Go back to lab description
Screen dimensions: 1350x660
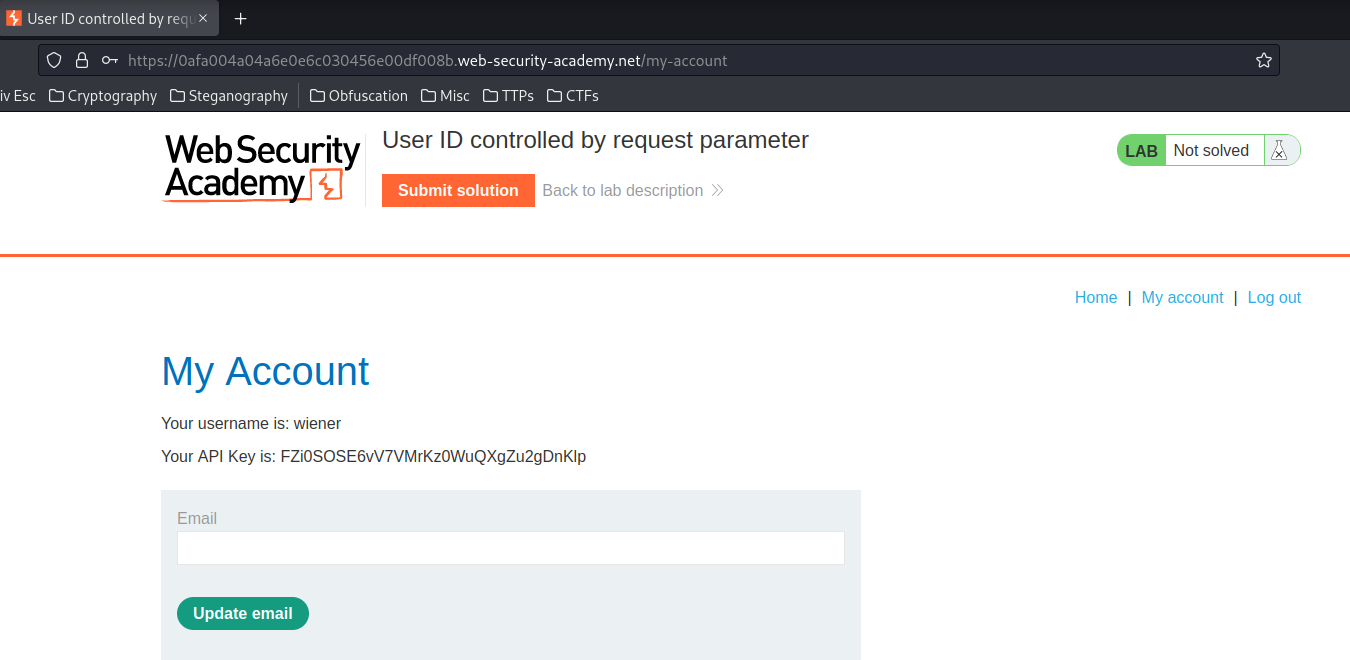[633, 190]
